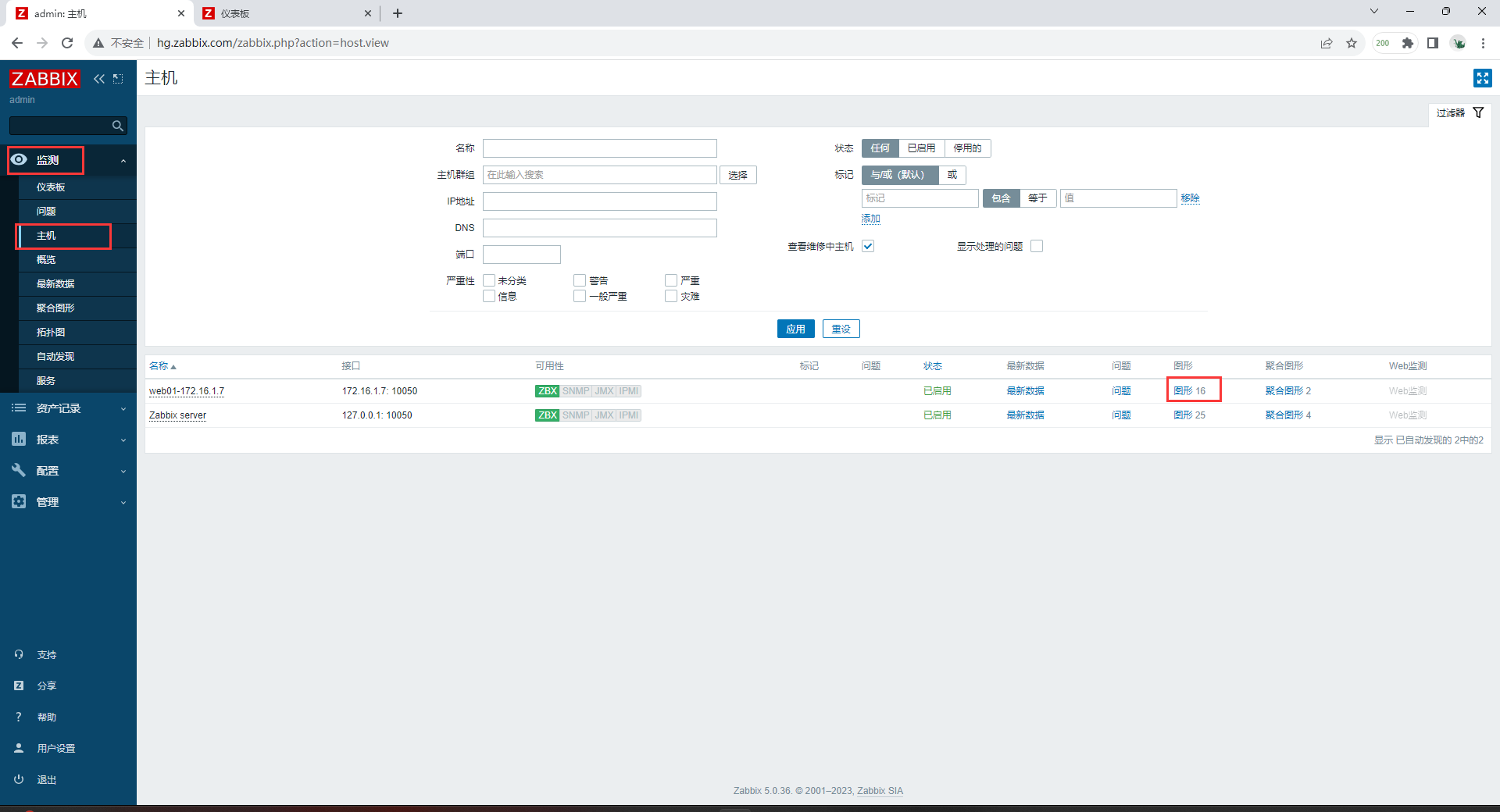Open 支持 headset support link
The width and height of the screenshot is (1500, 812).
[19, 654]
